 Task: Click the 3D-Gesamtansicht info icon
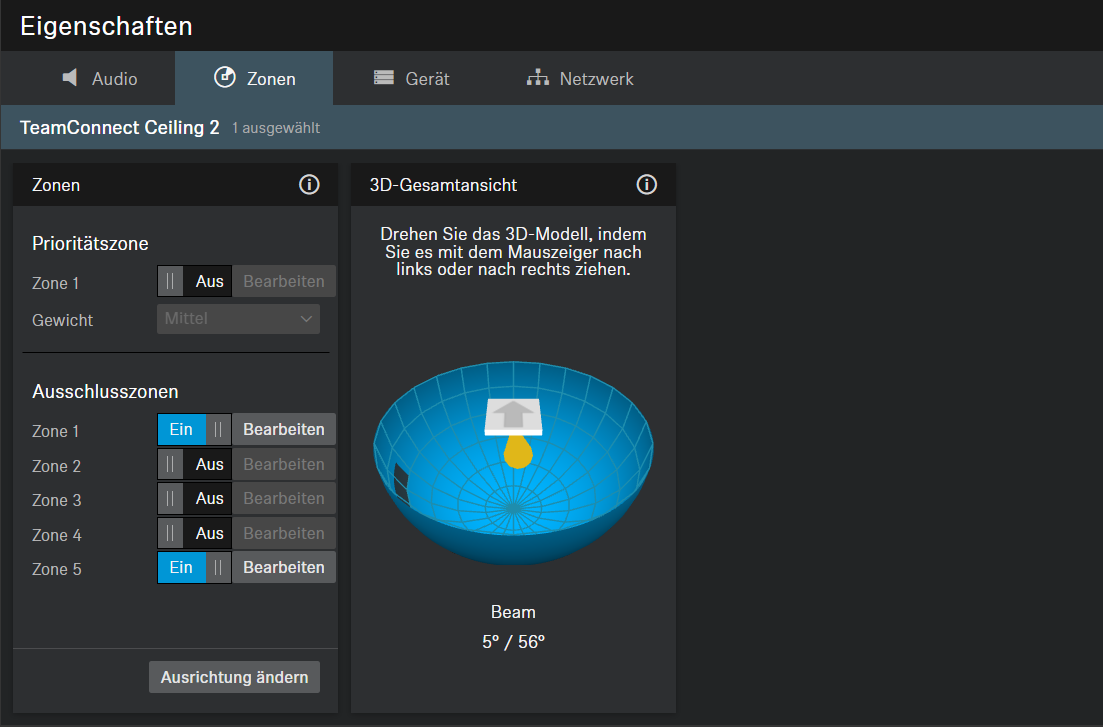click(x=647, y=185)
